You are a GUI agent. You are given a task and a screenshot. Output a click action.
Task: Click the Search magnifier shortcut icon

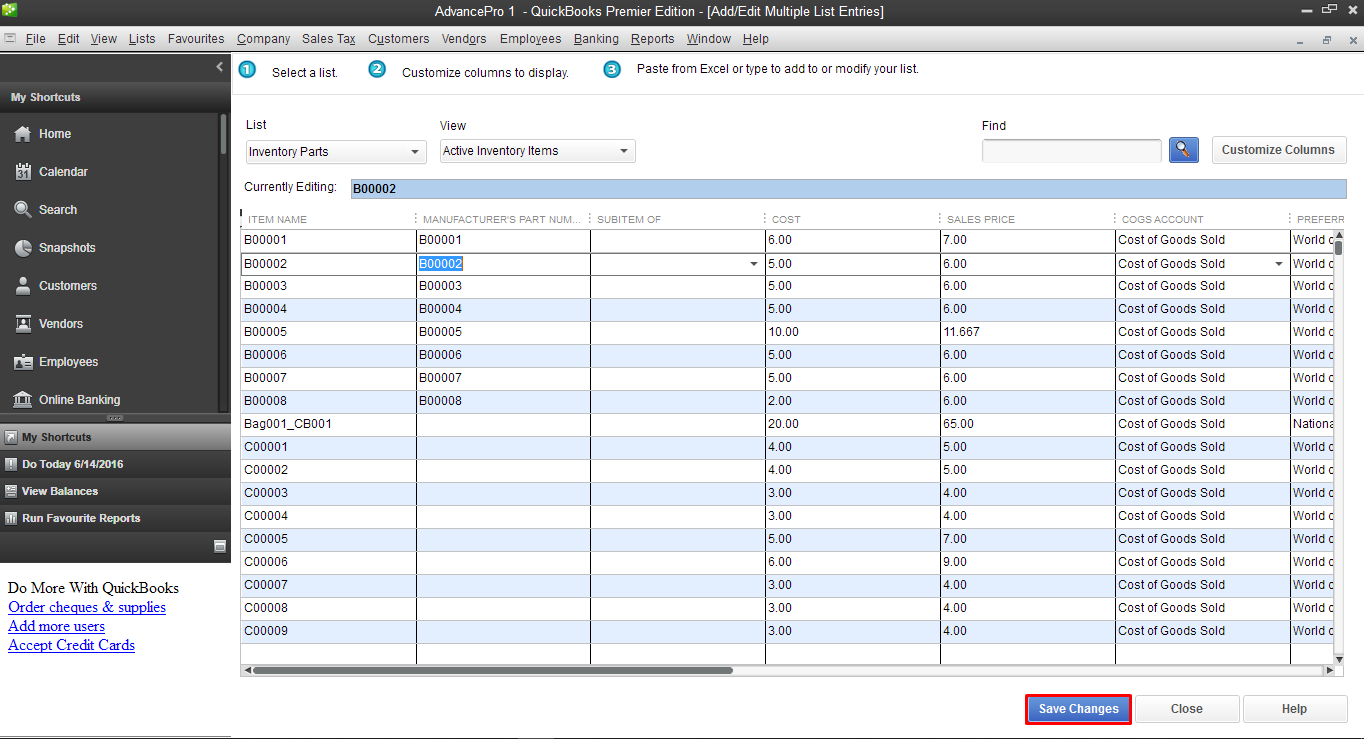click(x=23, y=210)
